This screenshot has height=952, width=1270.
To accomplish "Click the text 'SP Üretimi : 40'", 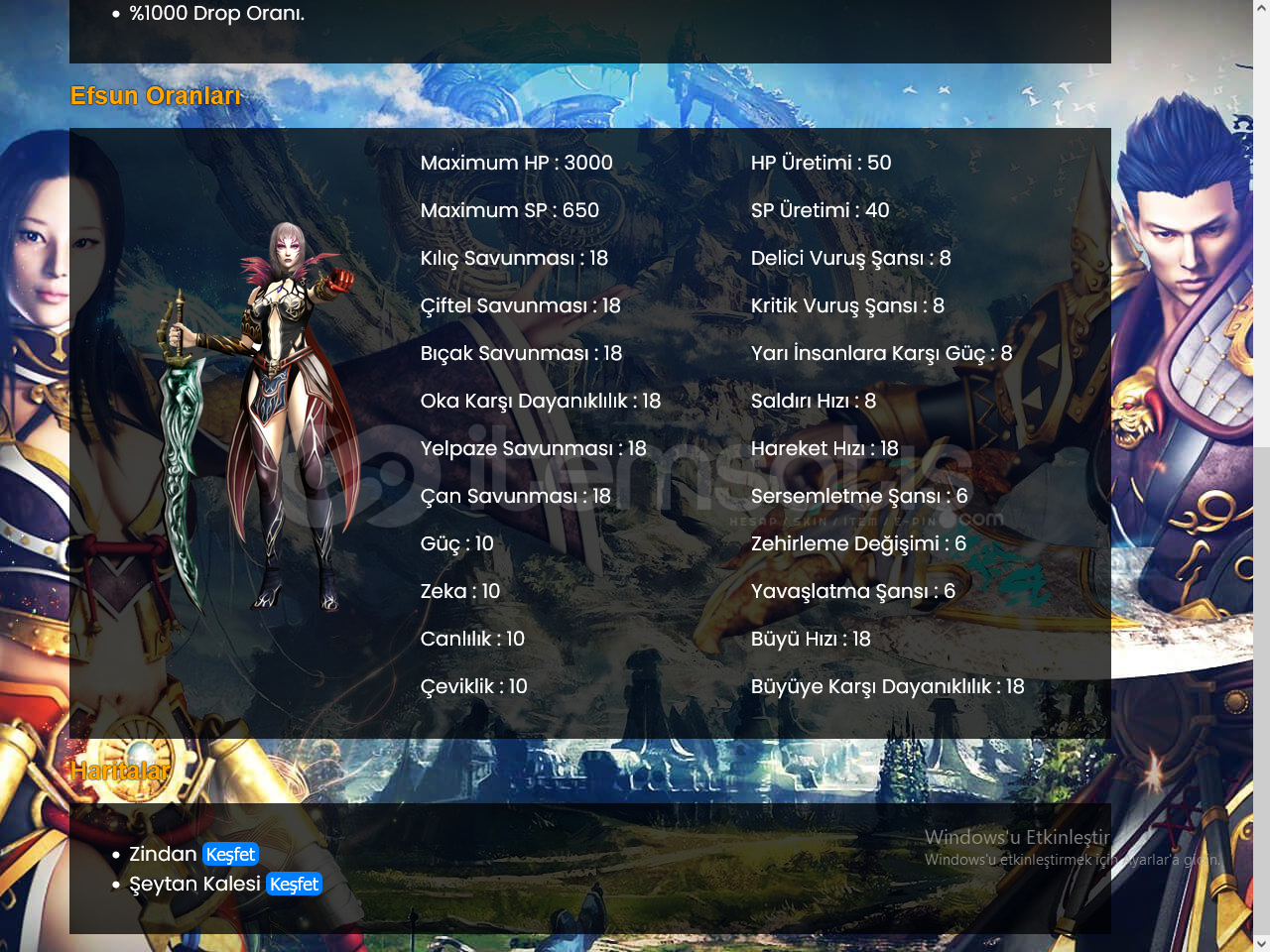I will point(820,210).
